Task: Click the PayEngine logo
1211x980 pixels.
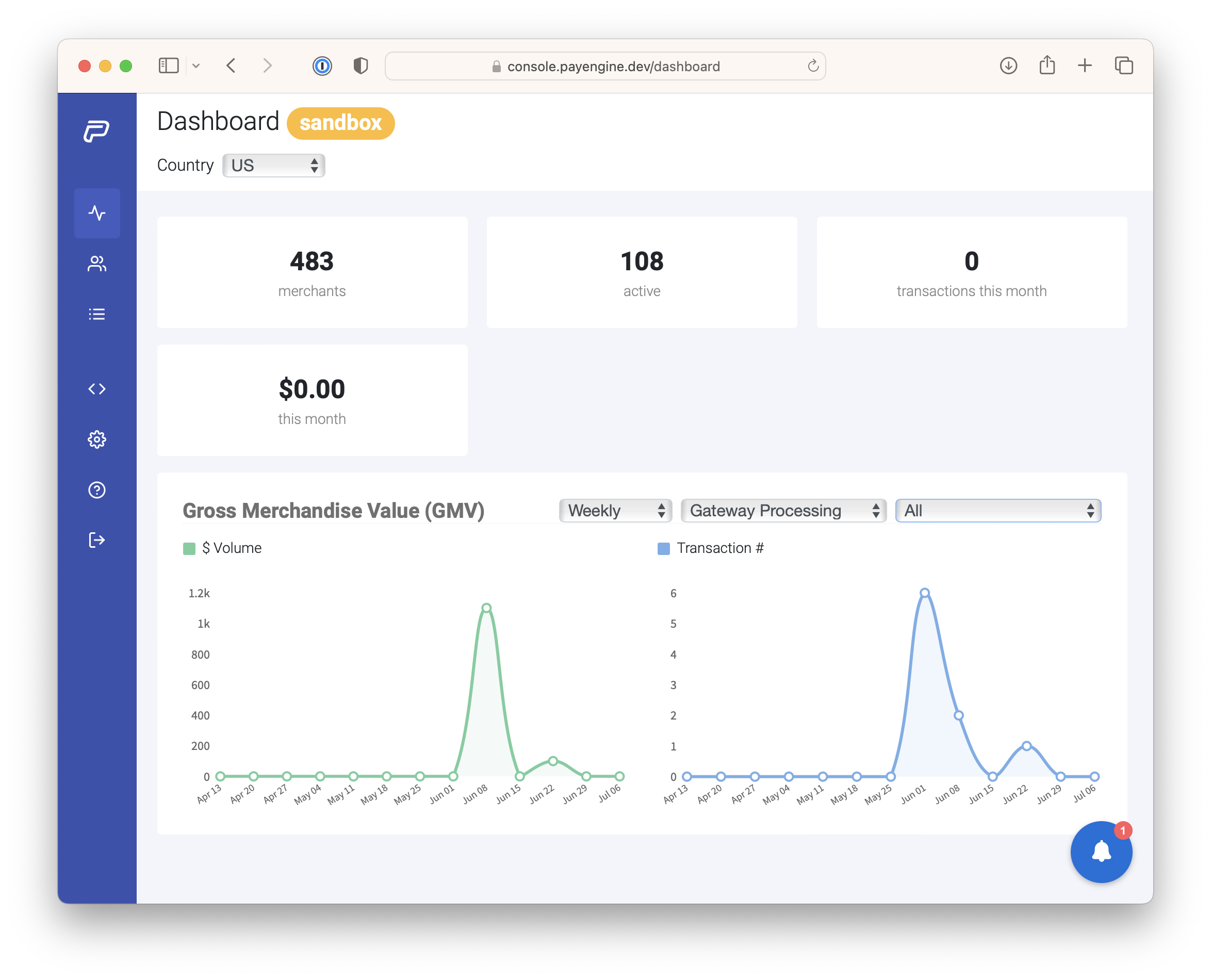Action: (96, 132)
